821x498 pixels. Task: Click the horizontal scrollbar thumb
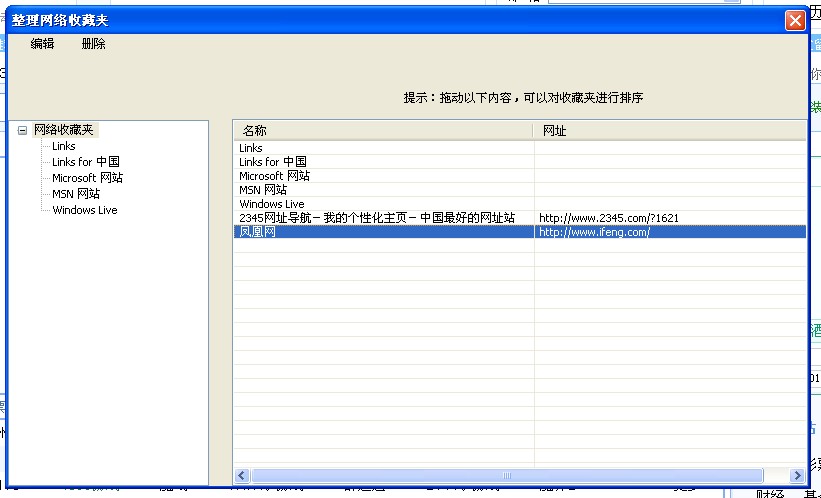point(507,475)
